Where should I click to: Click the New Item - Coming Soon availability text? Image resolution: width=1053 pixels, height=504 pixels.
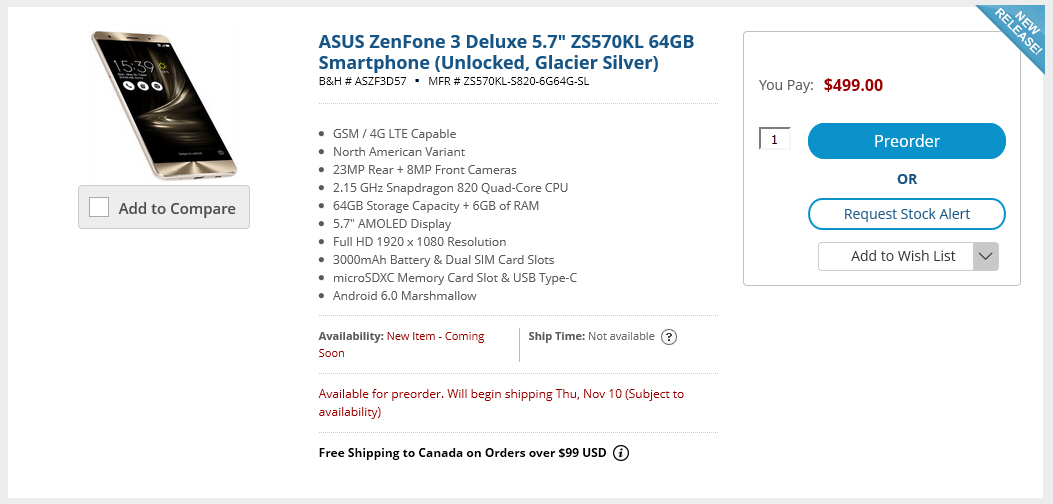pos(402,345)
